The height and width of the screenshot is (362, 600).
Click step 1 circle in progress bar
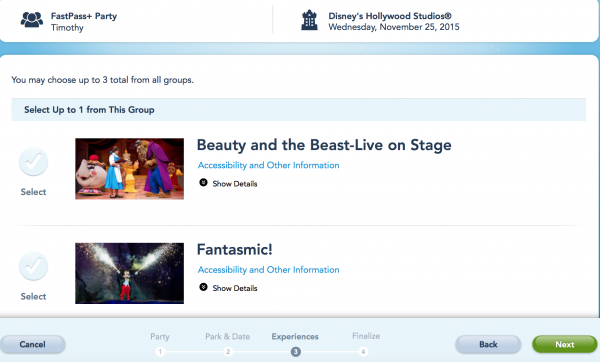pyautogui.click(x=160, y=351)
